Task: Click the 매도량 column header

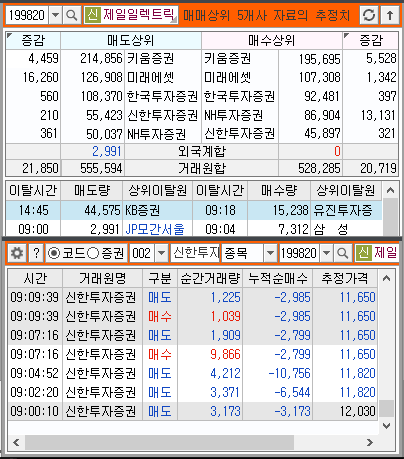Action: (x=92, y=191)
